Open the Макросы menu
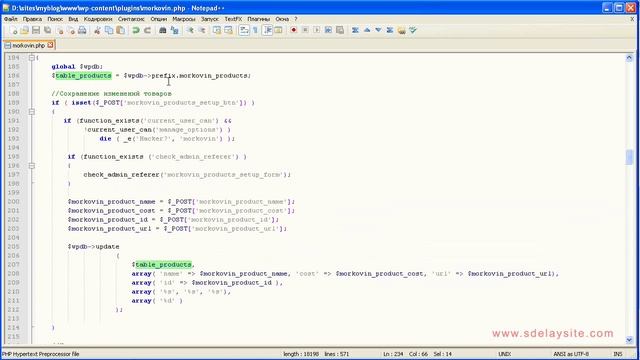Image resolution: width=640 pixels, height=360 pixels. (184, 19)
